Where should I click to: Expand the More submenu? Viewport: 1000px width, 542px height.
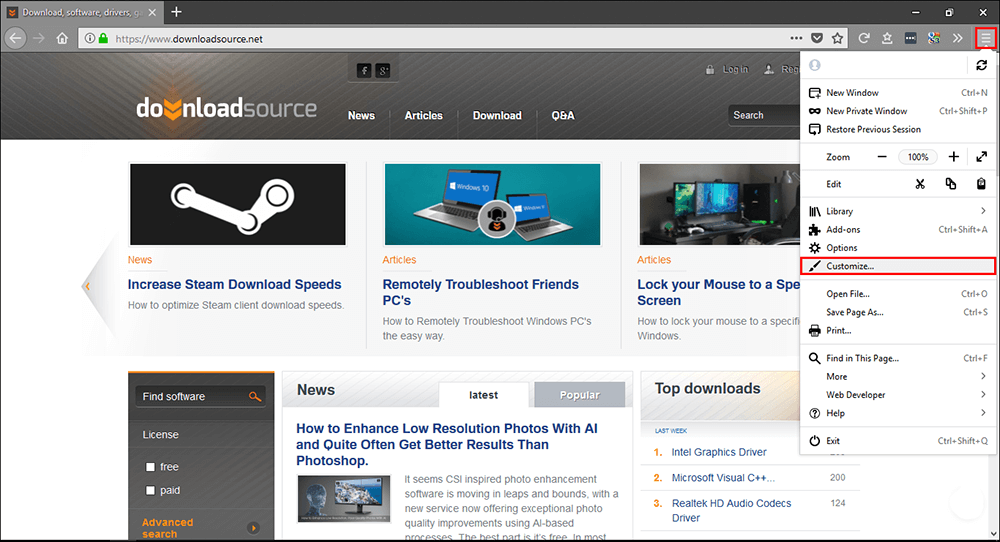coord(897,376)
